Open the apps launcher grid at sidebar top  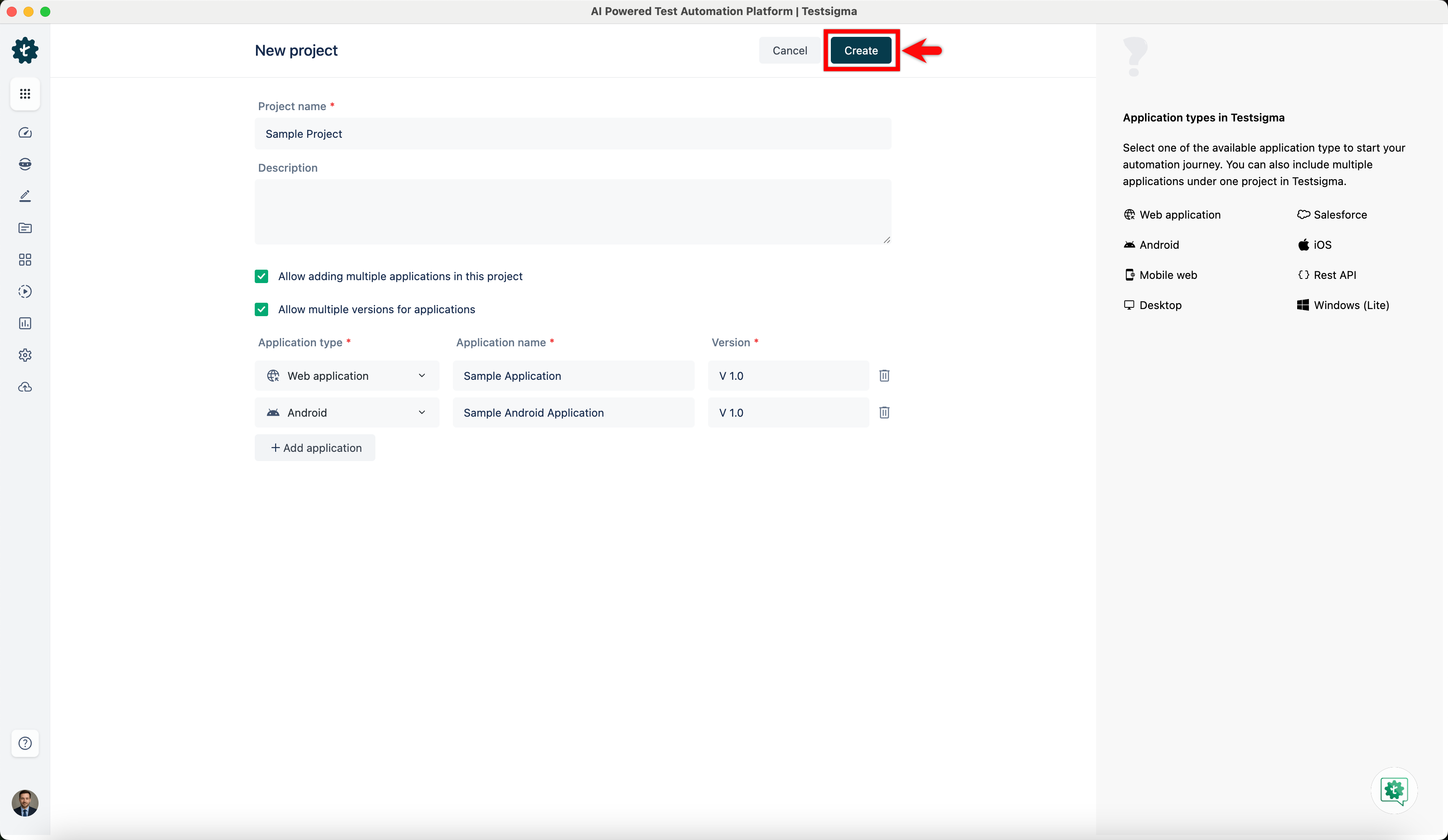click(25, 93)
